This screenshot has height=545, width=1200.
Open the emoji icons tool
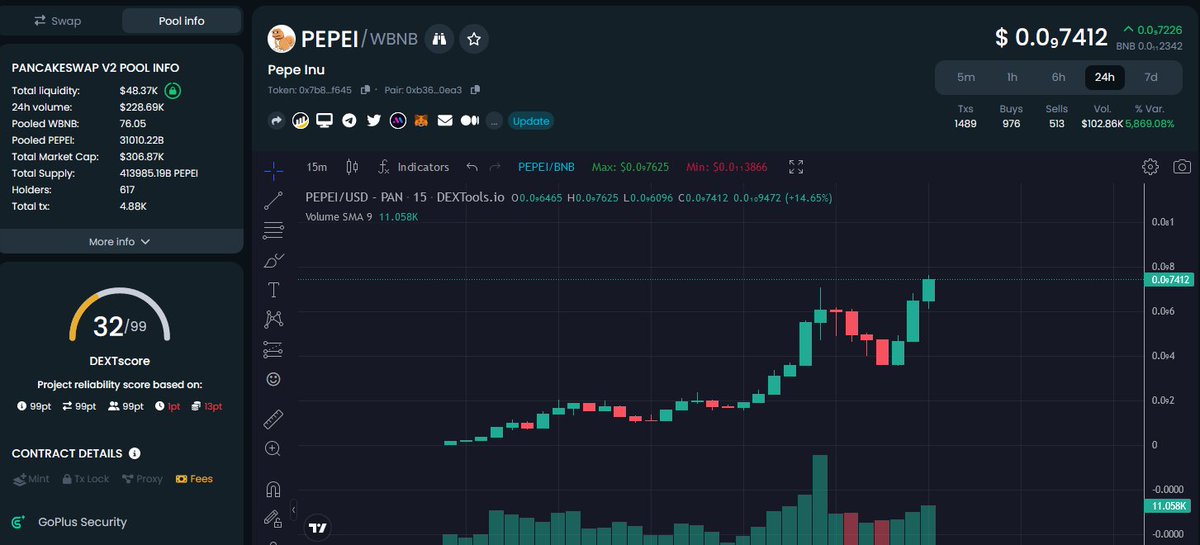(273, 380)
